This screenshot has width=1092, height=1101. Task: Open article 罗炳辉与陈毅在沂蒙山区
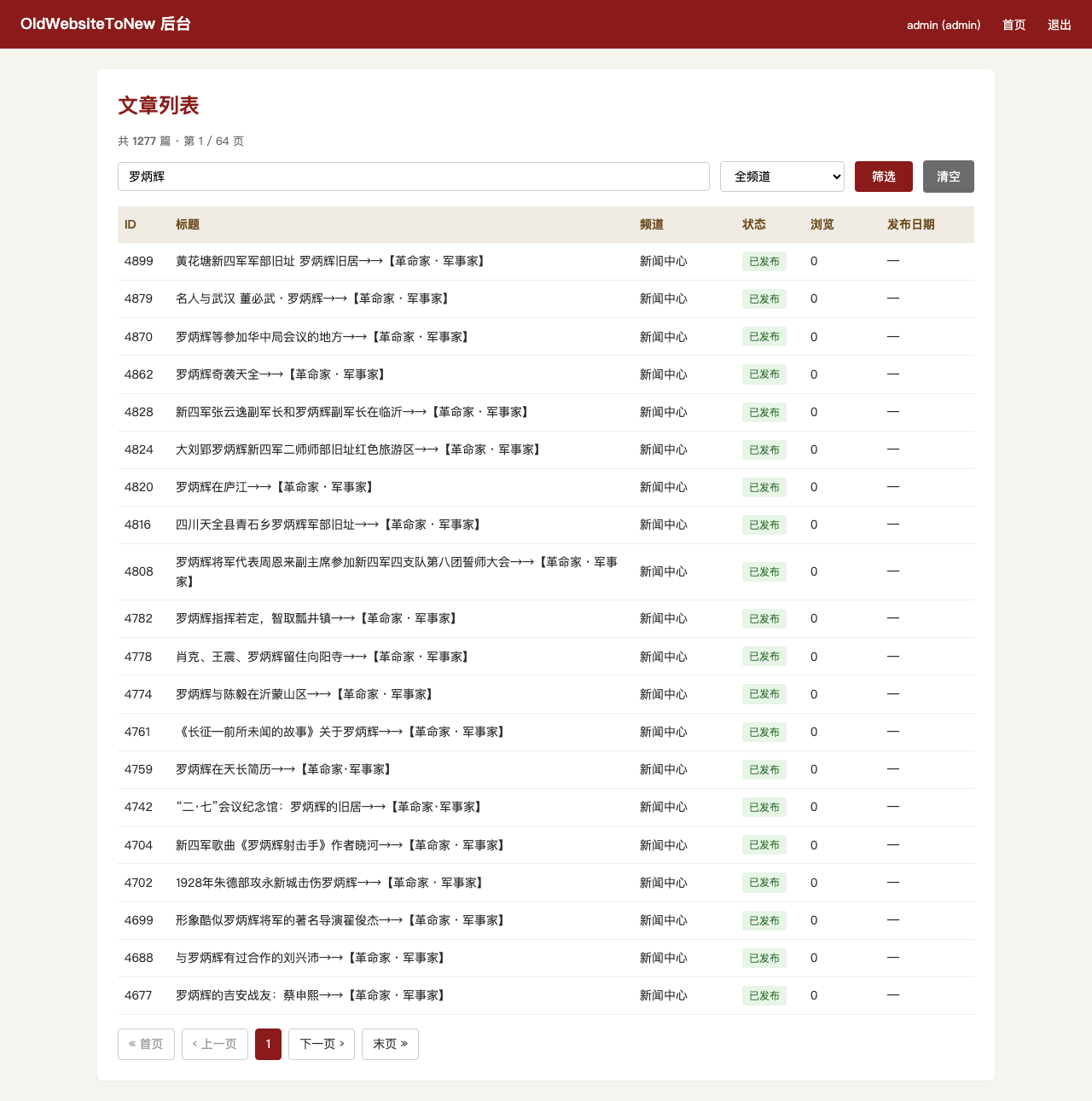click(306, 694)
